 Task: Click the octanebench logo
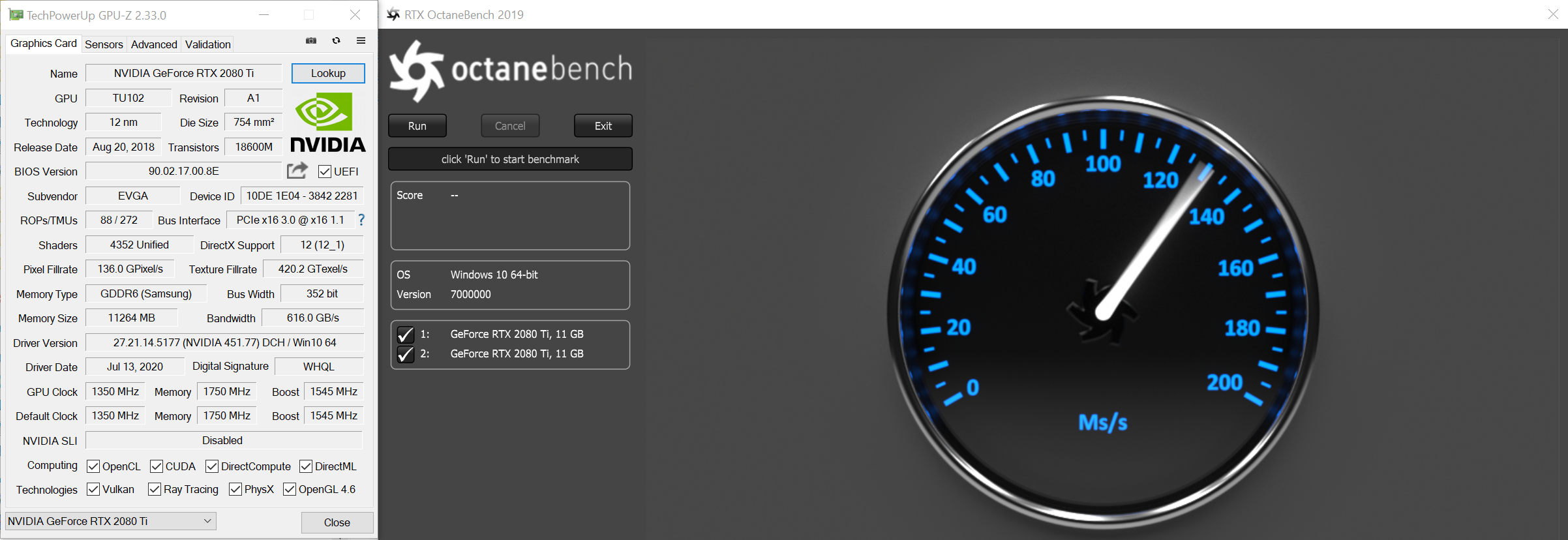pos(511,70)
